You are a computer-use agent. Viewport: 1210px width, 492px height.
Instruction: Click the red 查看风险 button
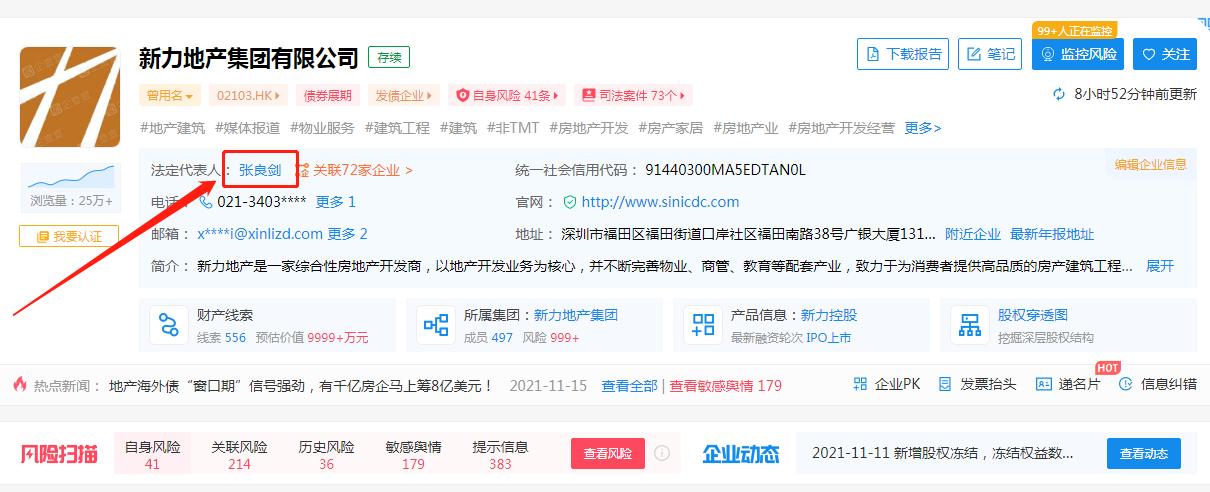click(608, 453)
